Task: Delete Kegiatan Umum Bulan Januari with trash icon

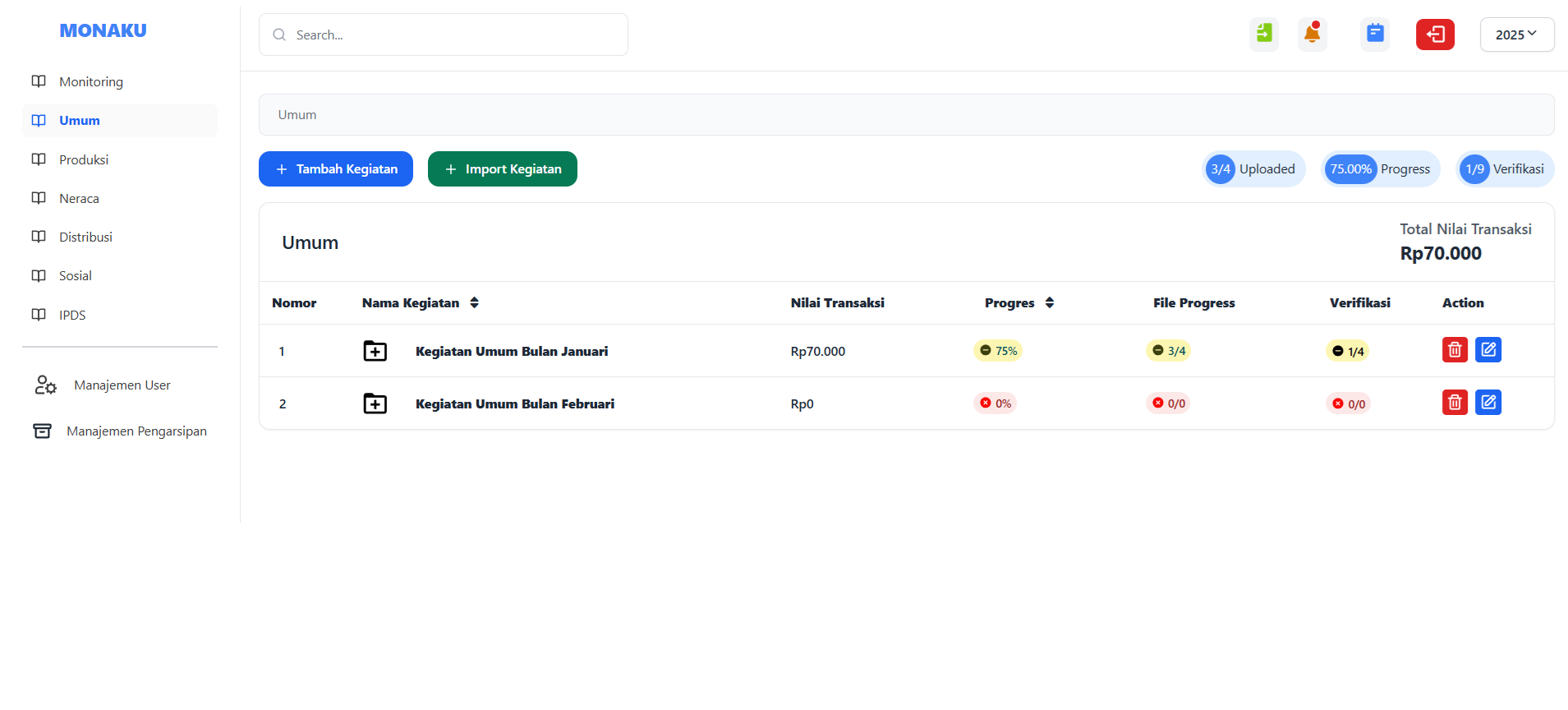Action: click(x=1455, y=350)
